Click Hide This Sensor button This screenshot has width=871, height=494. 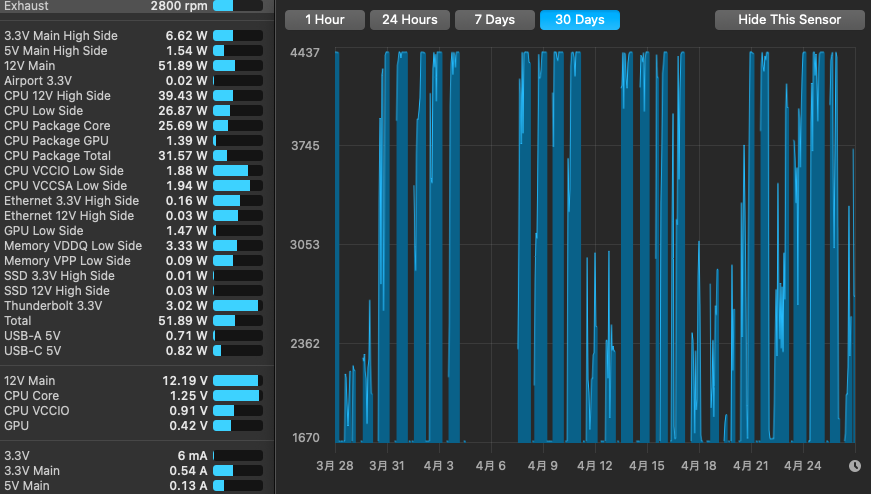(789, 20)
